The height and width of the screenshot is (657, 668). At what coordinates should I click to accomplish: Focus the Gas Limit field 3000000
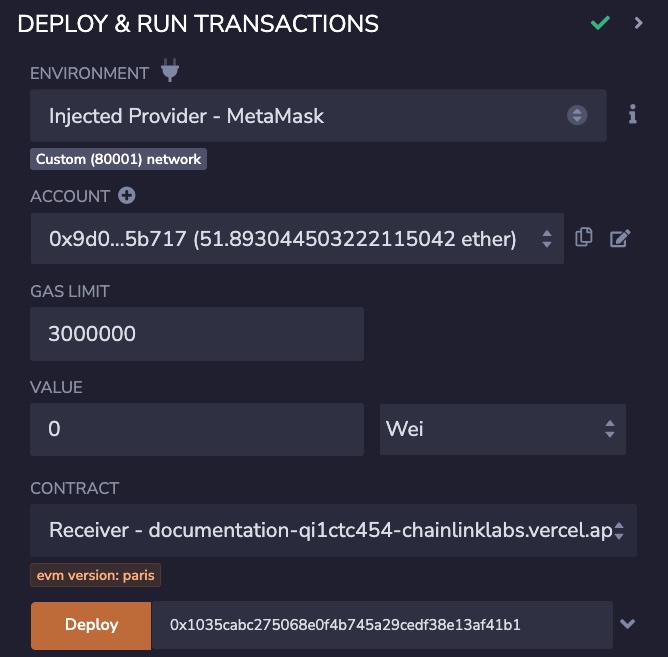click(197, 334)
